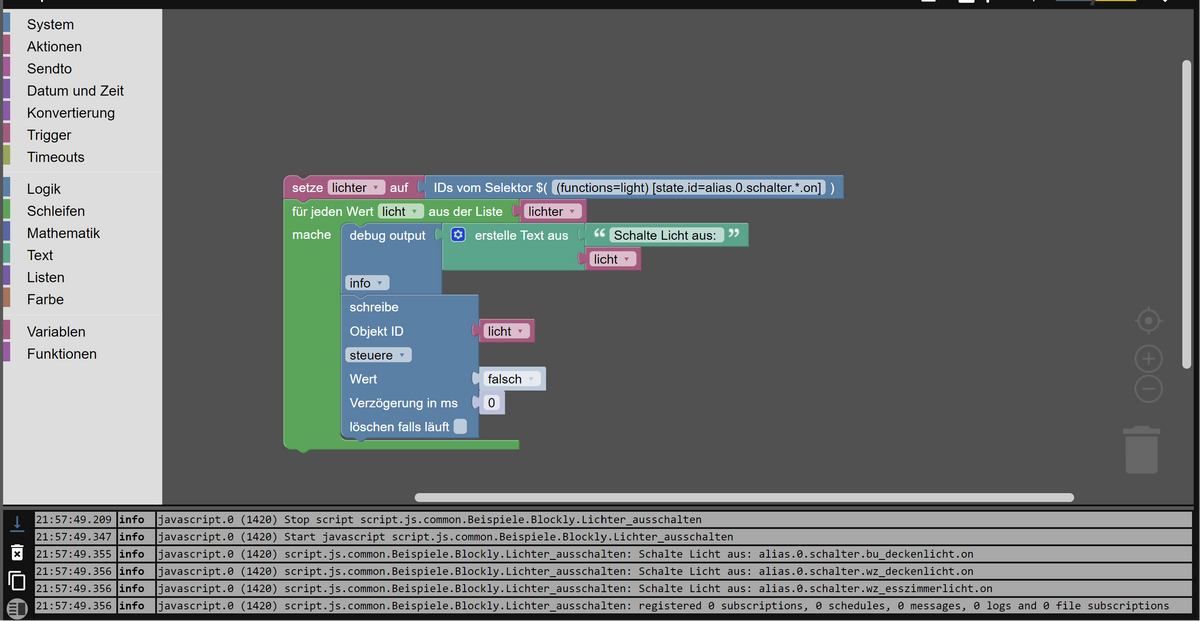1200x621 pixels.
Task: Select the 'schreibe' block label
Action: tap(374, 307)
